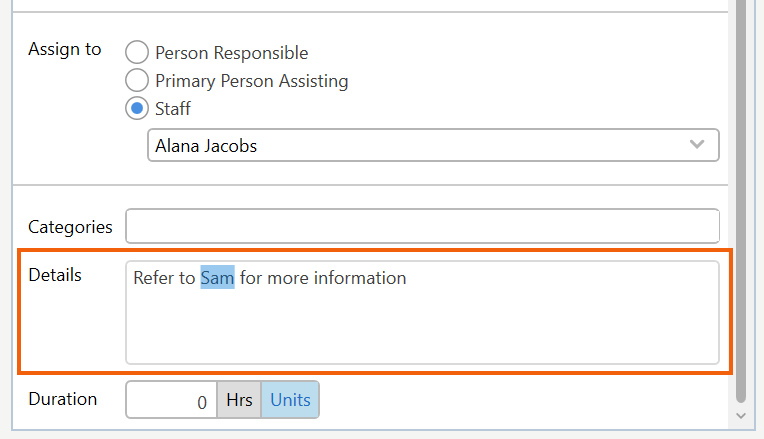Viewport: 764px width, 439px height.
Task: Click the word Refer in Details text
Action: tap(154, 278)
